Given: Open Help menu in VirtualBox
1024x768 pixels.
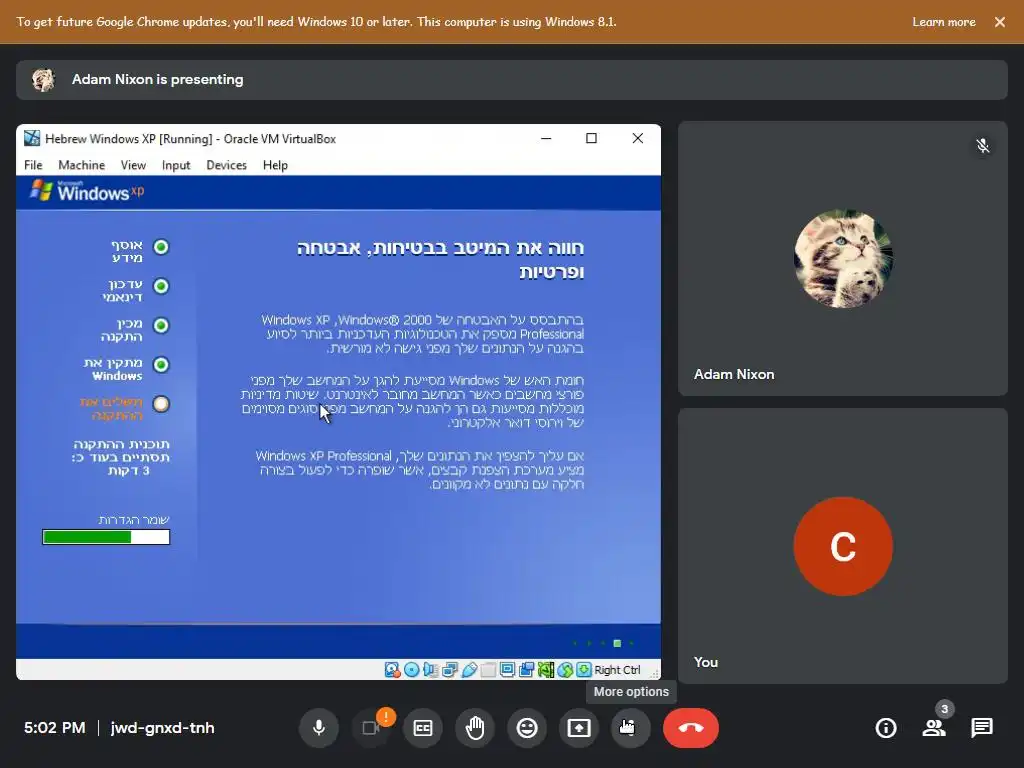Looking at the screenshot, I should pos(275,165).
